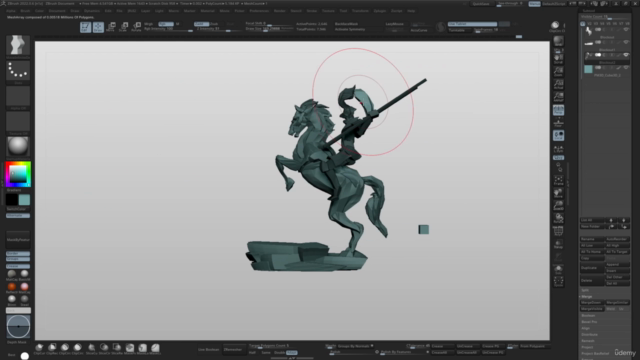
Task: Toggle Perspective view button
Action: click(x=558, y=110)
